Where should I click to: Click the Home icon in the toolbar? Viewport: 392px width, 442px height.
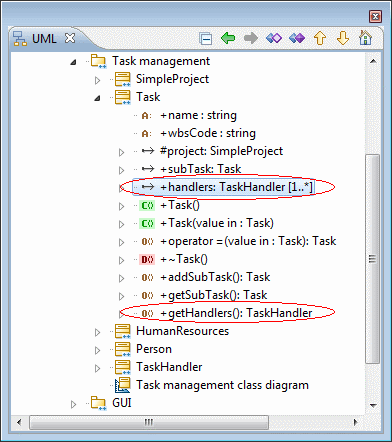tap(365, 38)
